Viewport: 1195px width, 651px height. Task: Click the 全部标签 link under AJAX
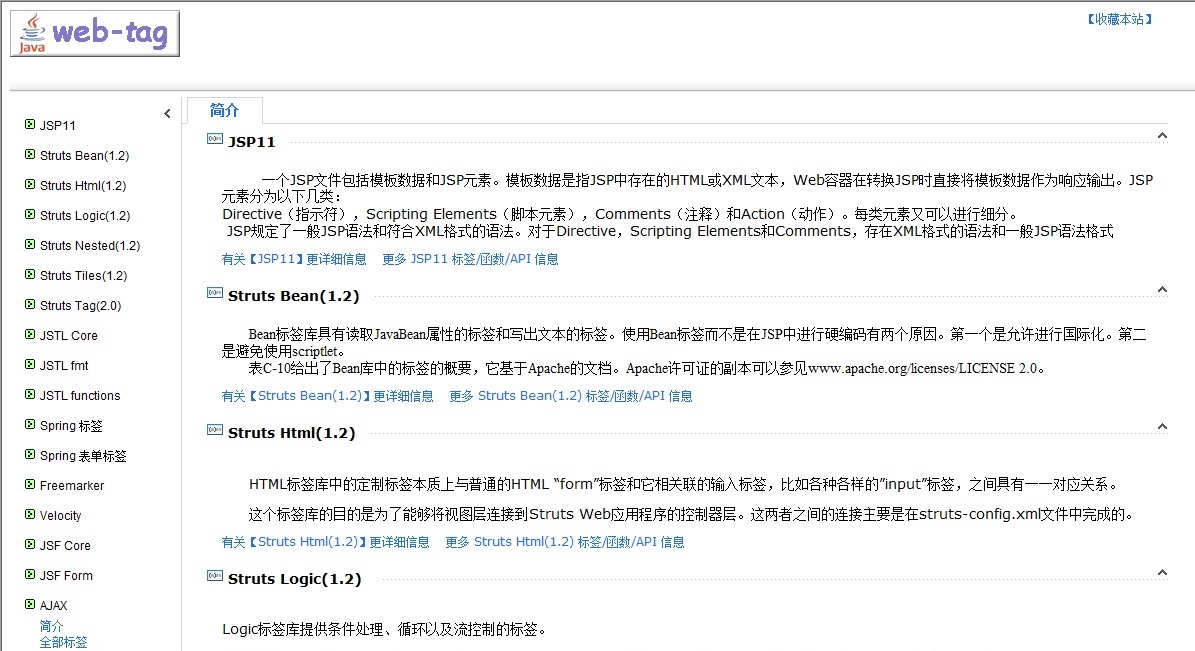pos(63,642)
